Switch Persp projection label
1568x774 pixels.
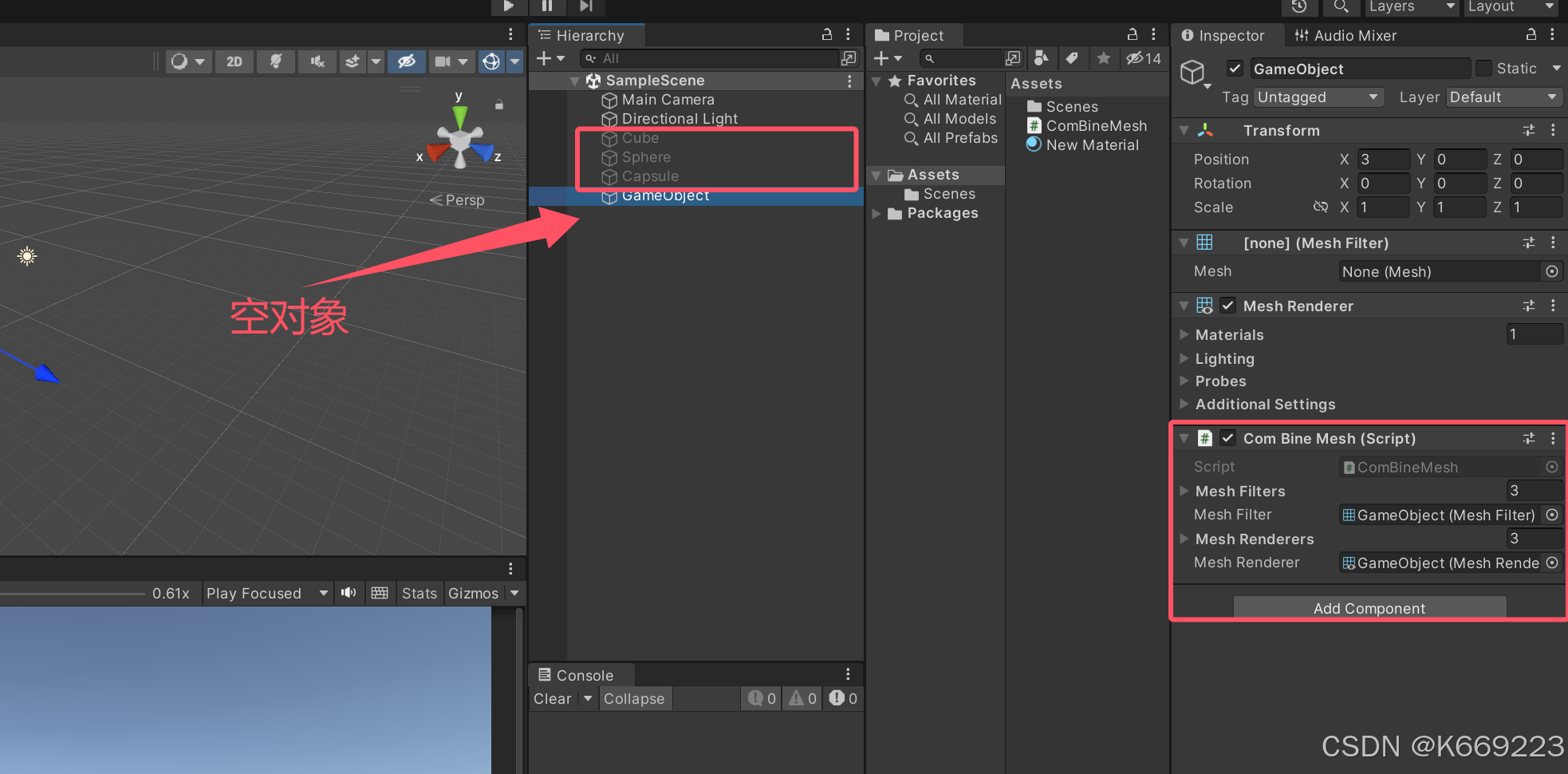point(458,200)
